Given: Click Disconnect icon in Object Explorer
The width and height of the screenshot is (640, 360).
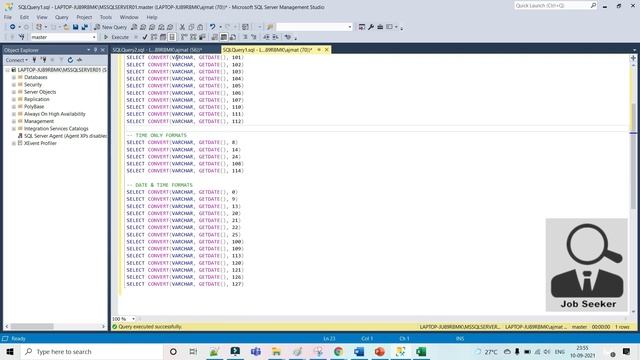Looking at the screenshot, I should [x=43, y=60].
